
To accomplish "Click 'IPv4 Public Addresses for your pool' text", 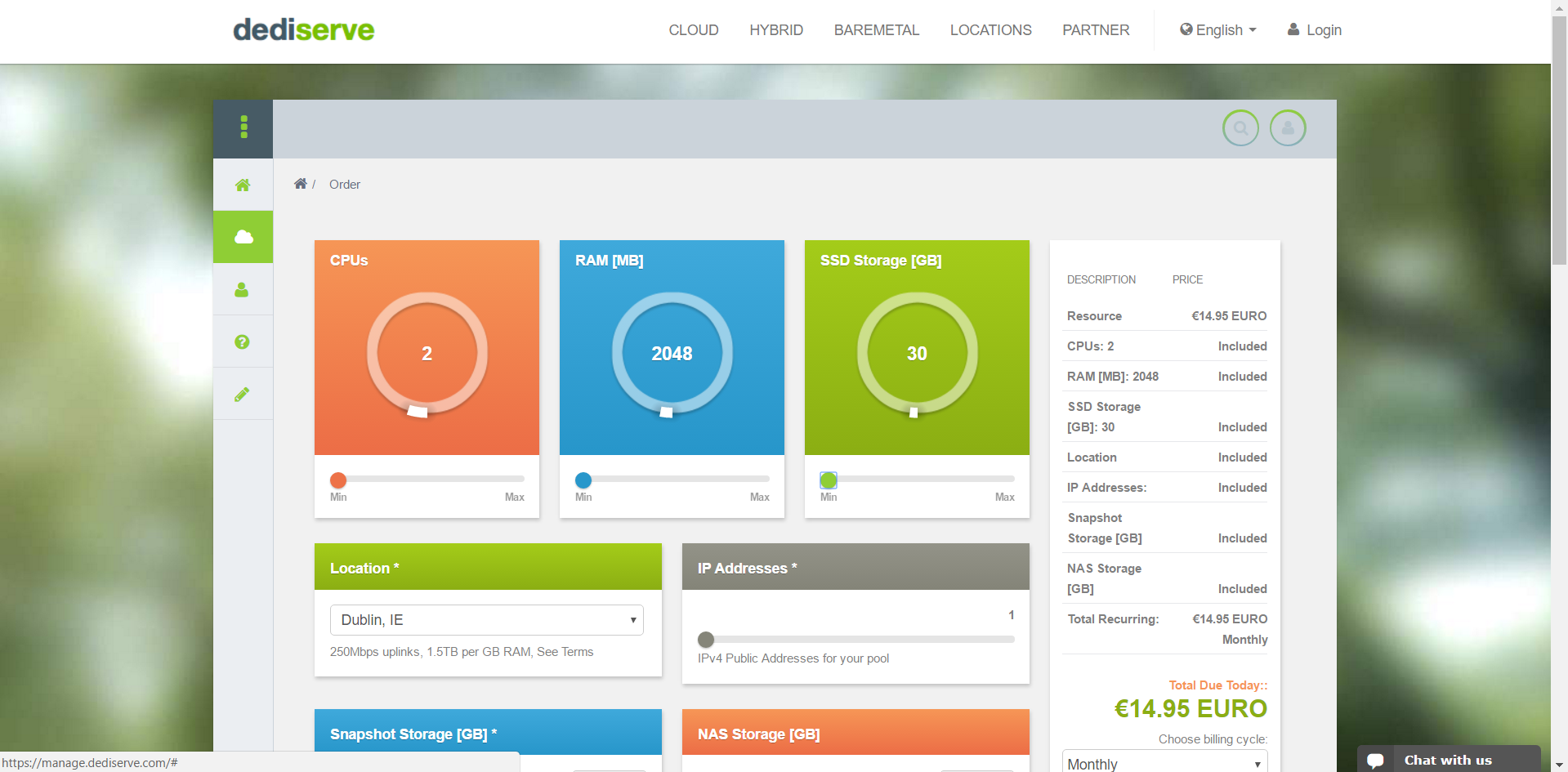I will pyautogui.click(x=793, y=658).
